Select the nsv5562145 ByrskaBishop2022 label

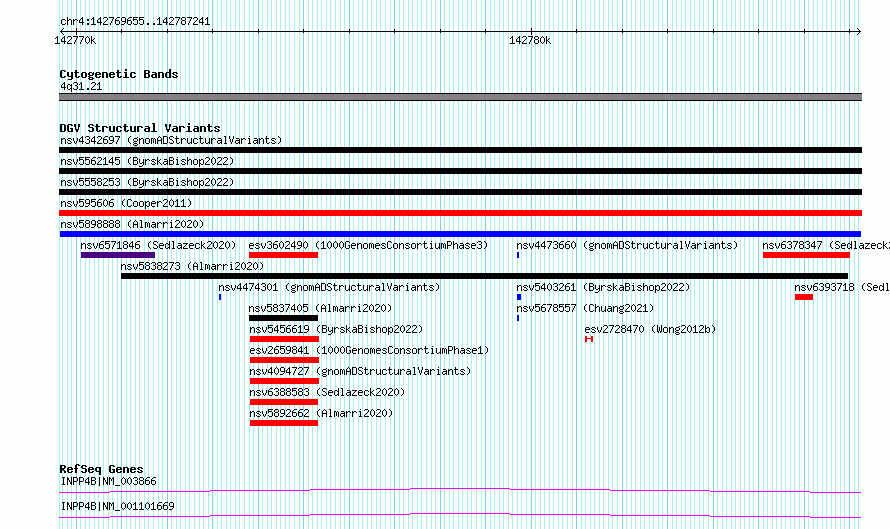coord(147,161)
